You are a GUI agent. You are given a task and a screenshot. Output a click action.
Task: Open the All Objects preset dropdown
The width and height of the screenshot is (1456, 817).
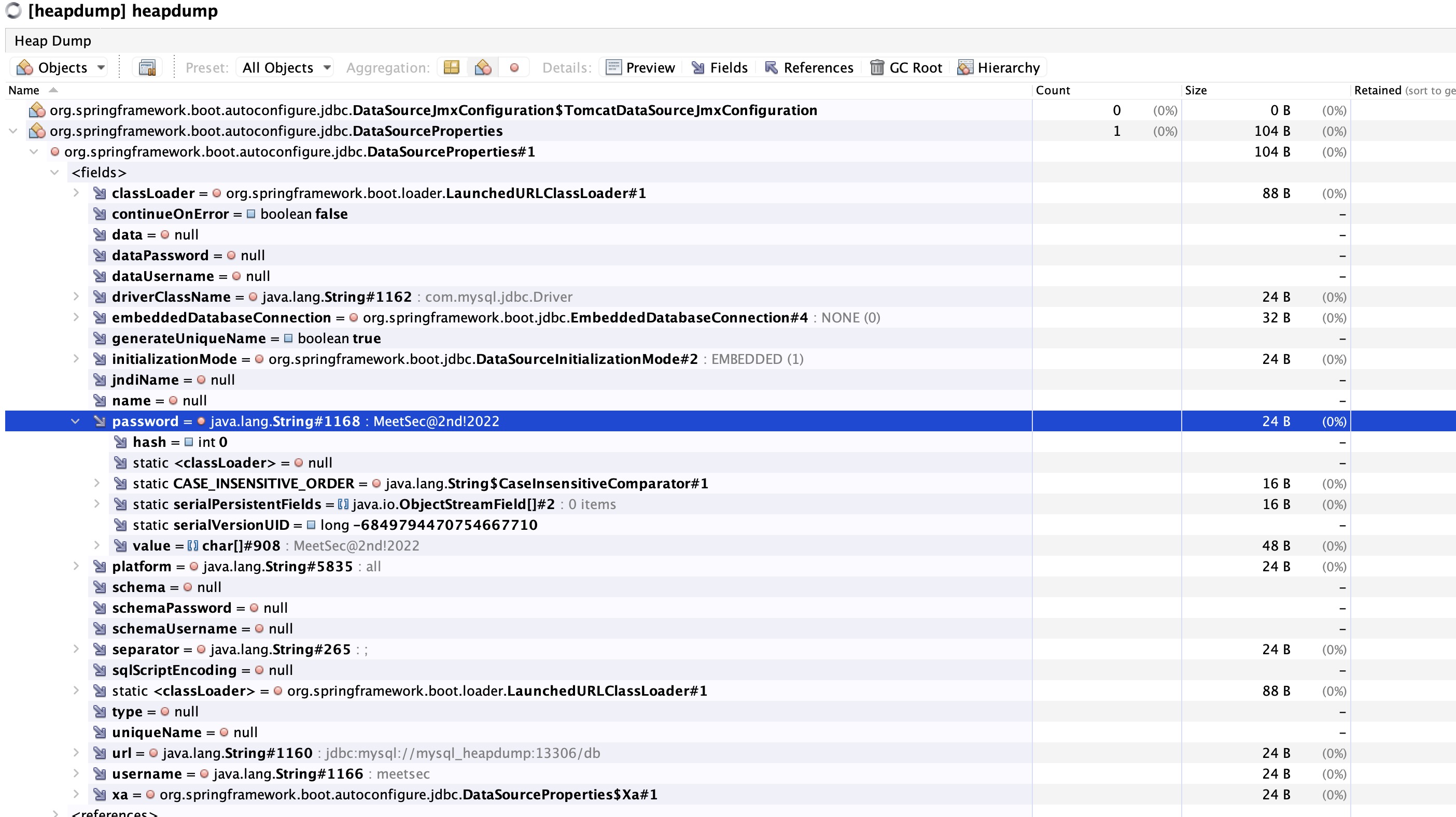(x=285, y=68)
